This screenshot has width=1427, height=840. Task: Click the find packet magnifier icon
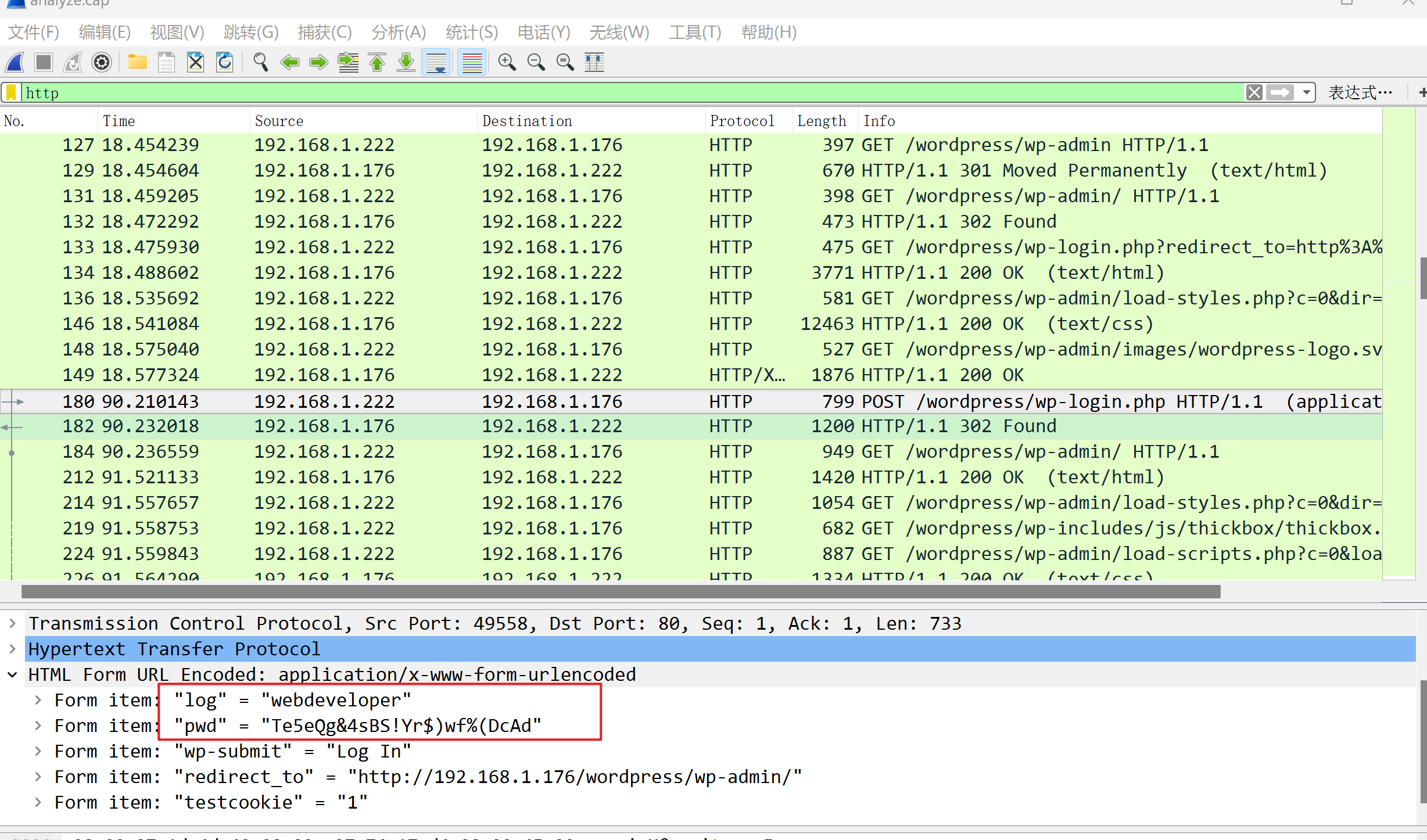point(261,62)
